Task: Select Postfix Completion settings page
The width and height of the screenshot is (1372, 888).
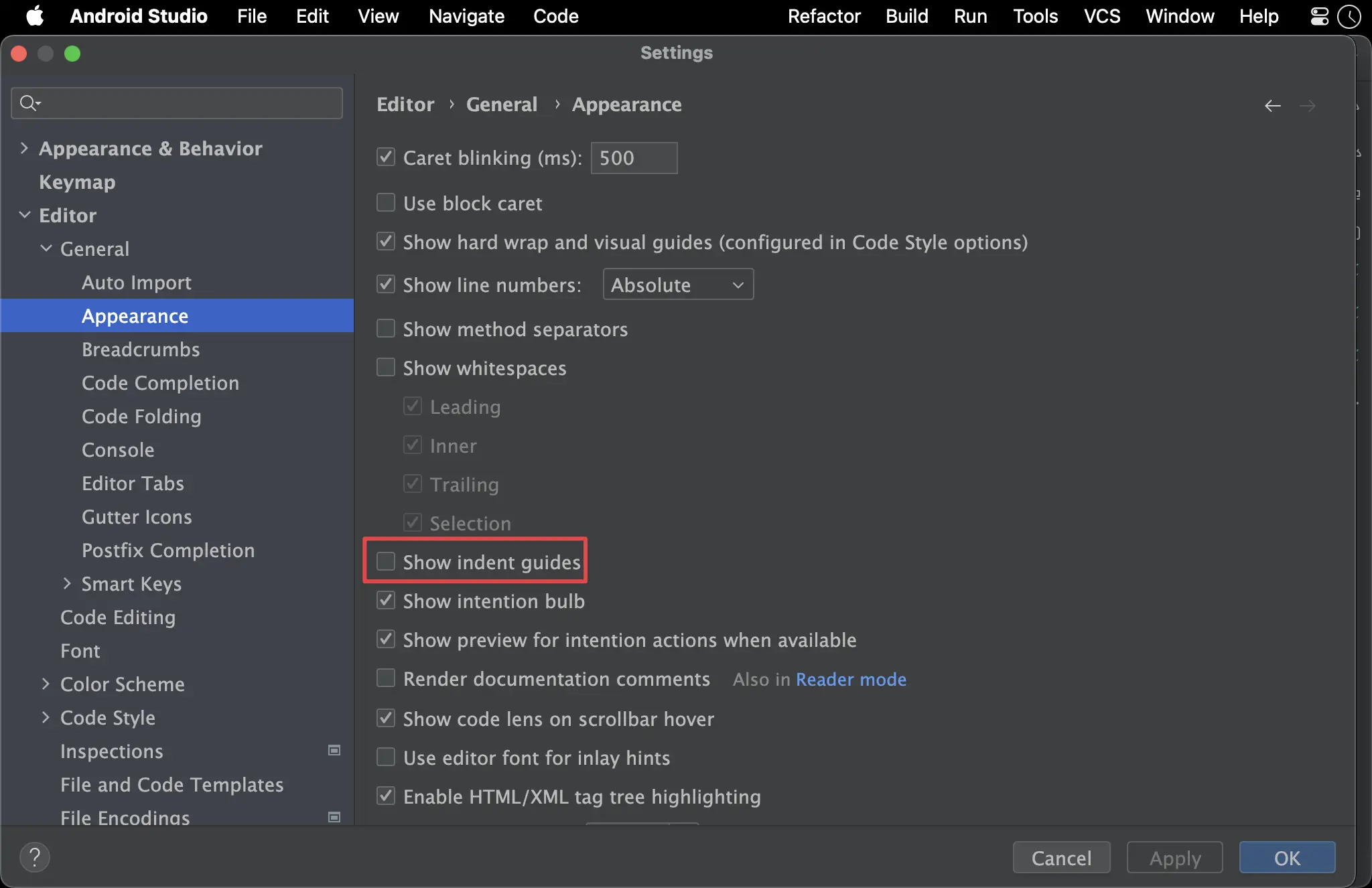Action: coord(168,550)
